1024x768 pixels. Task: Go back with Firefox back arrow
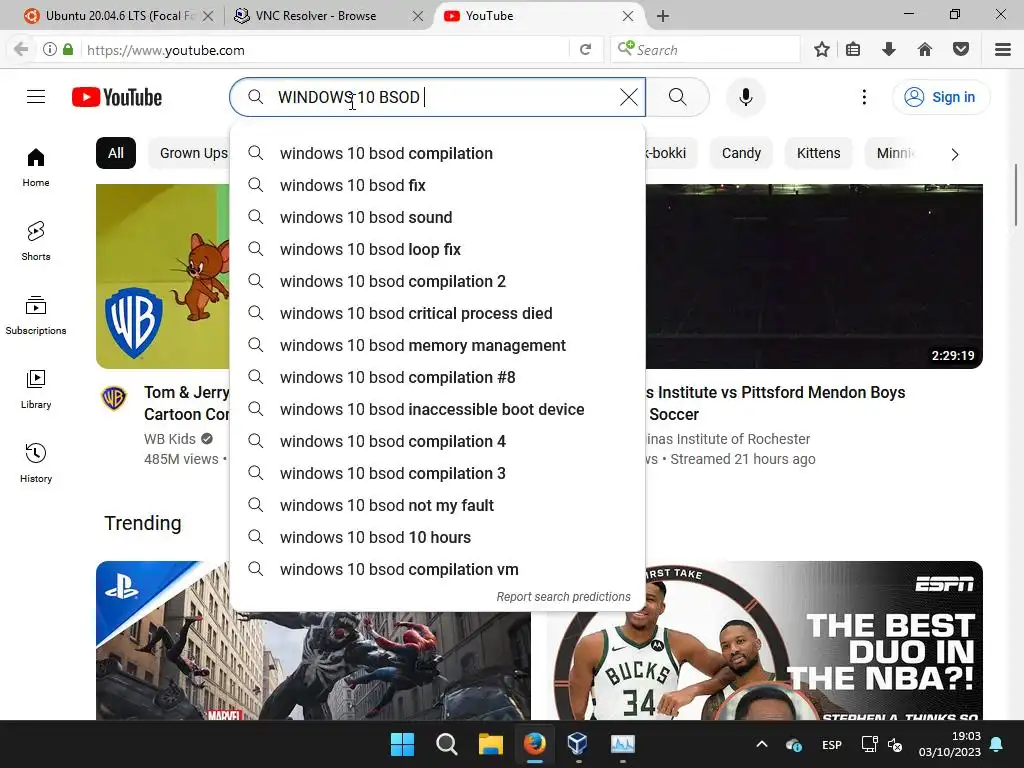[21, 50]
